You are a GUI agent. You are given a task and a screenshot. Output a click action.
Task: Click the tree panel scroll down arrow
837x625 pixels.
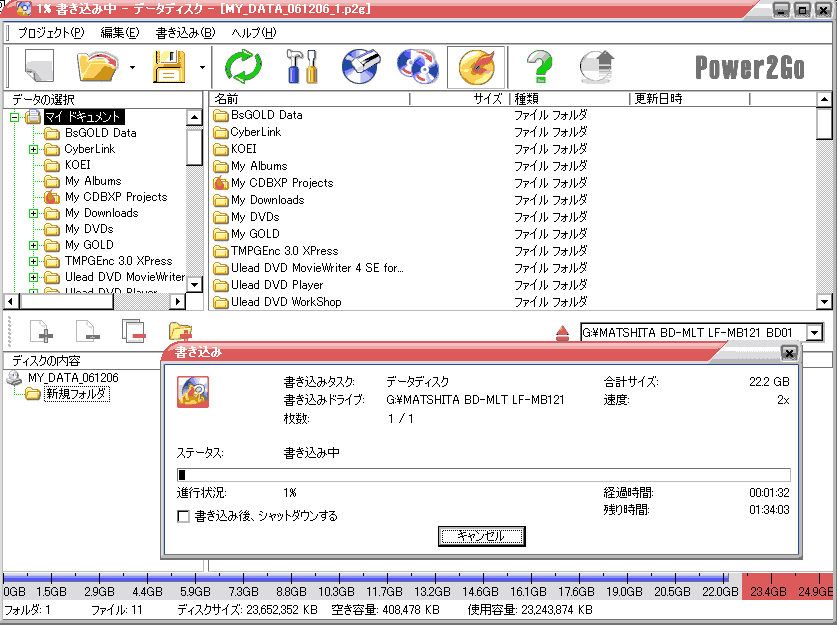[x=194, y=284]
